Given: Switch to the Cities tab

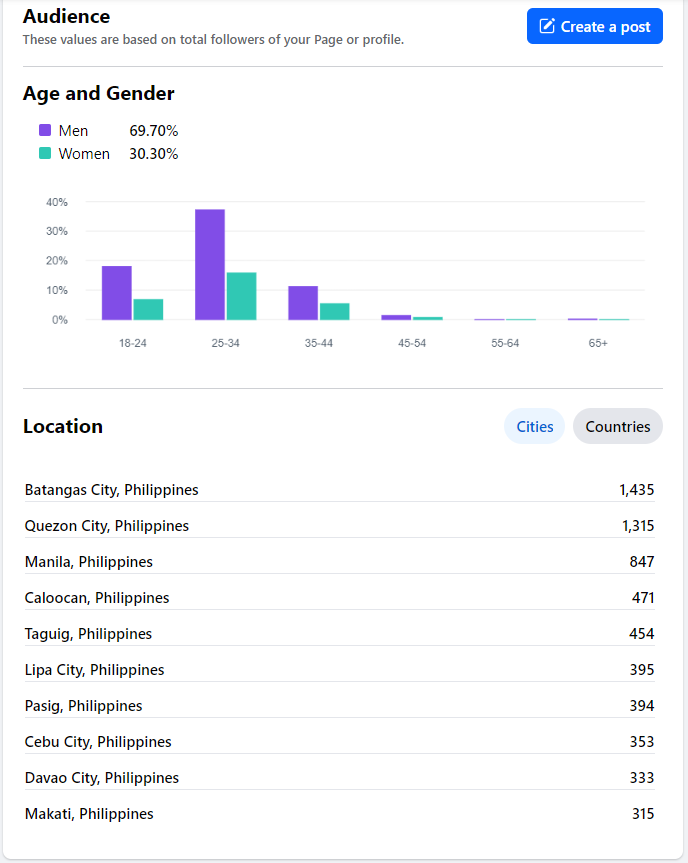Looking at the screenshot, I should (x=534, y=426).
